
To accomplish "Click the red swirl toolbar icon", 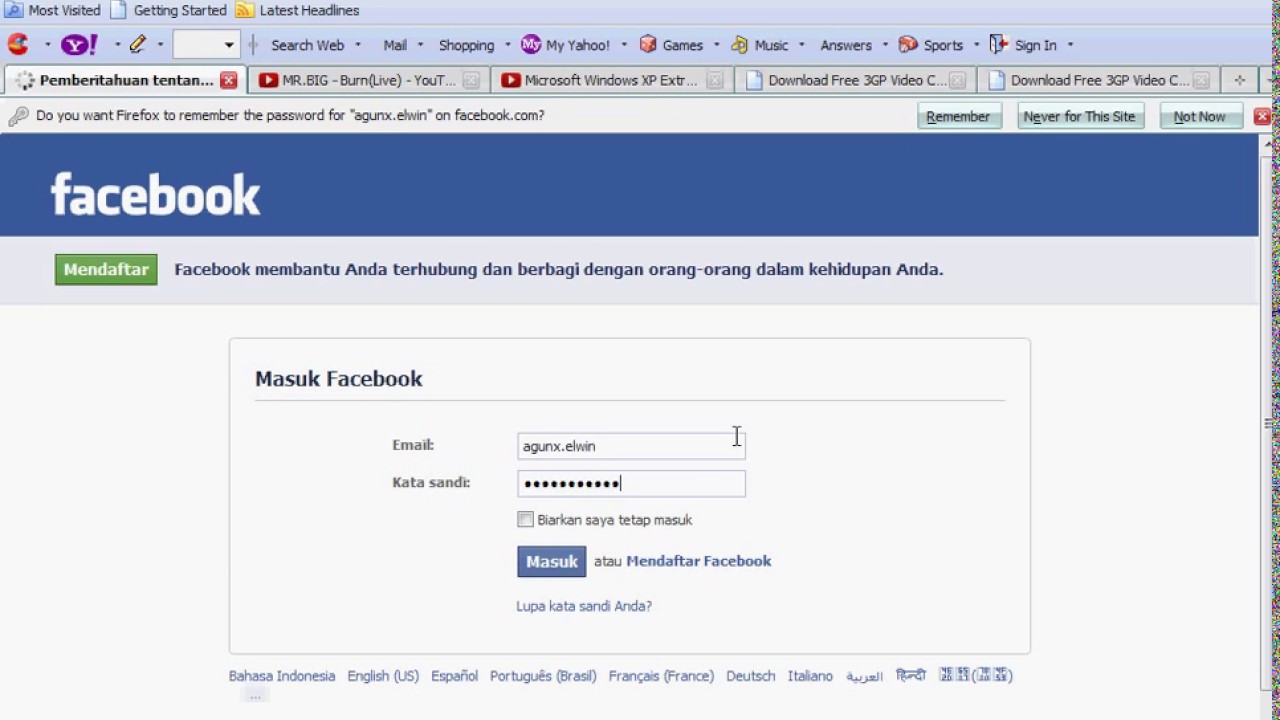I will 18,44.
